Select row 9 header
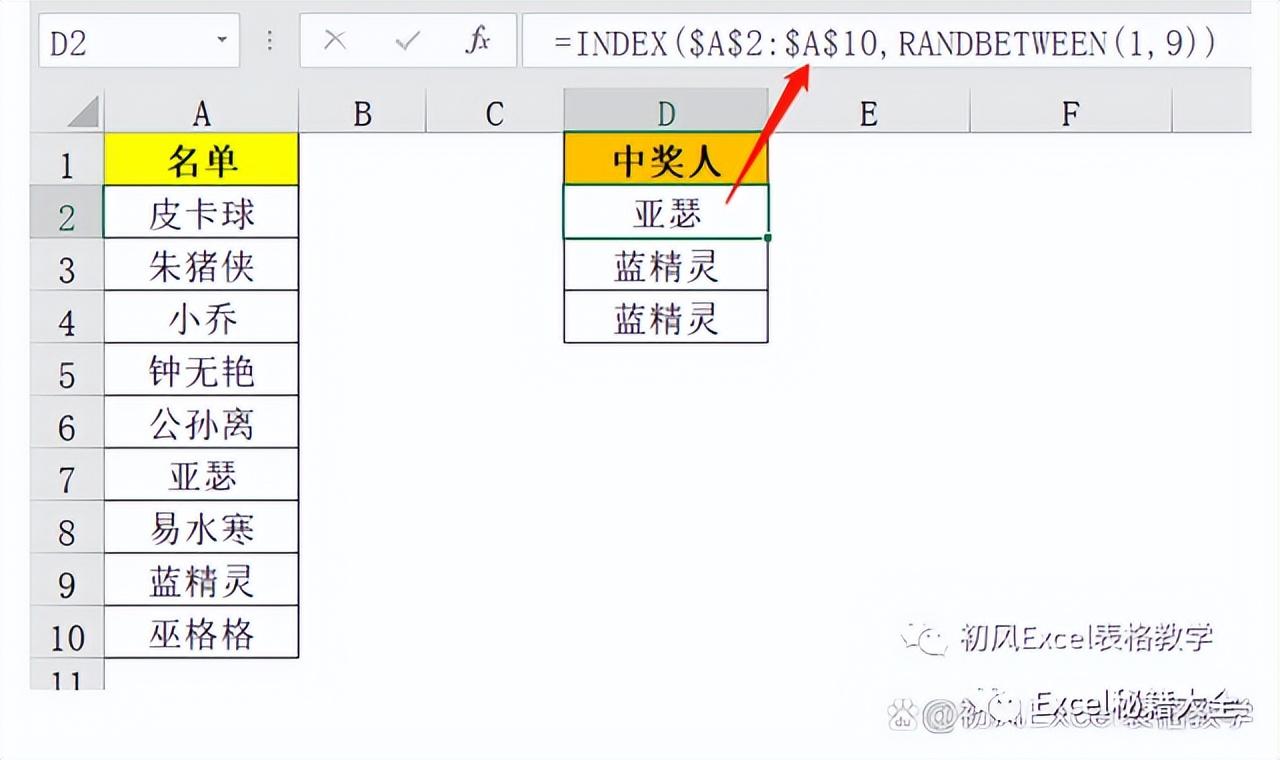 [66, 582]
